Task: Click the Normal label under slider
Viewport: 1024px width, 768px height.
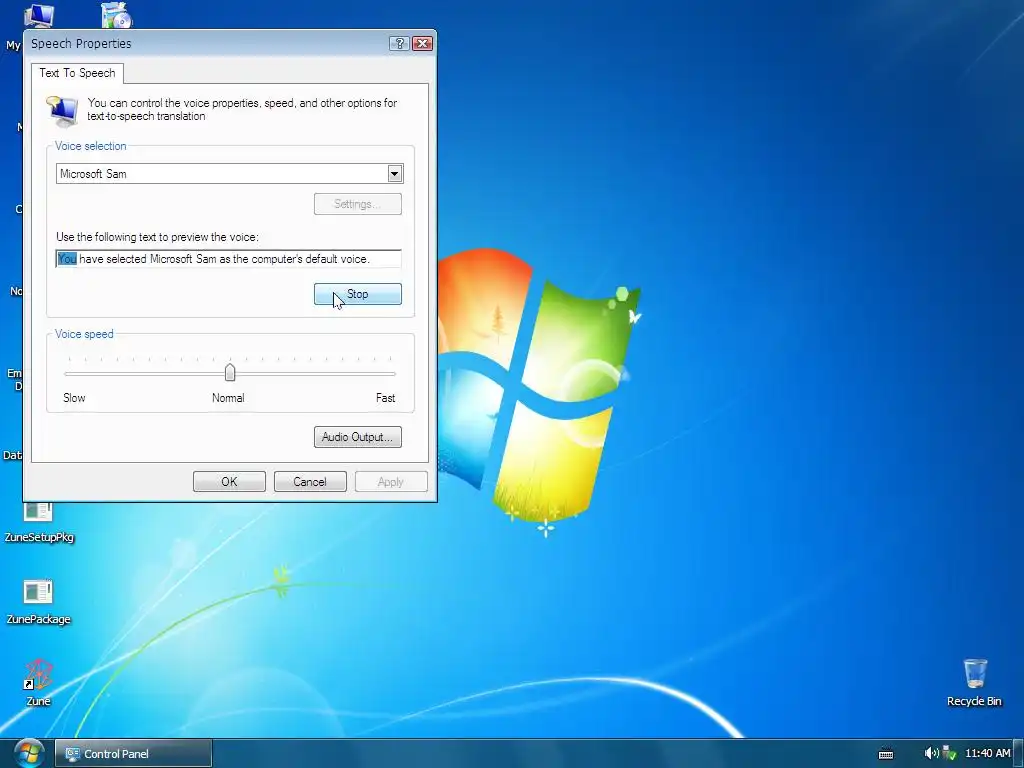Action: 228,398
